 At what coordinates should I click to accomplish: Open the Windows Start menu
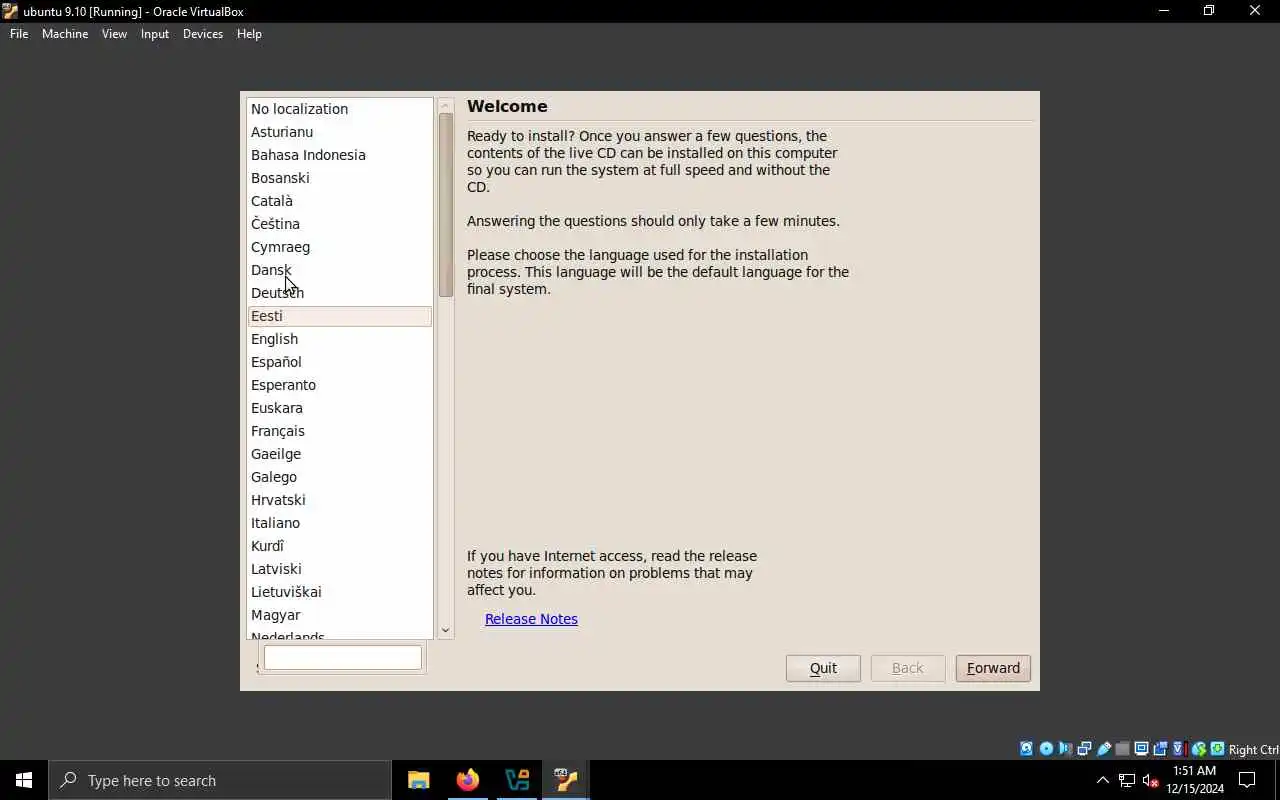[x=24, y=780]
